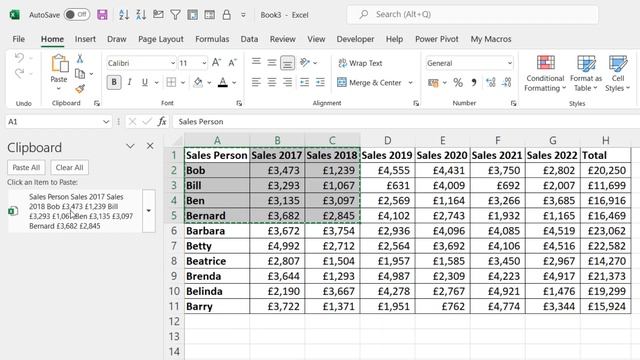Increase indent icon
The height and width of the screenshot is (360, 640).
[320, 82]
